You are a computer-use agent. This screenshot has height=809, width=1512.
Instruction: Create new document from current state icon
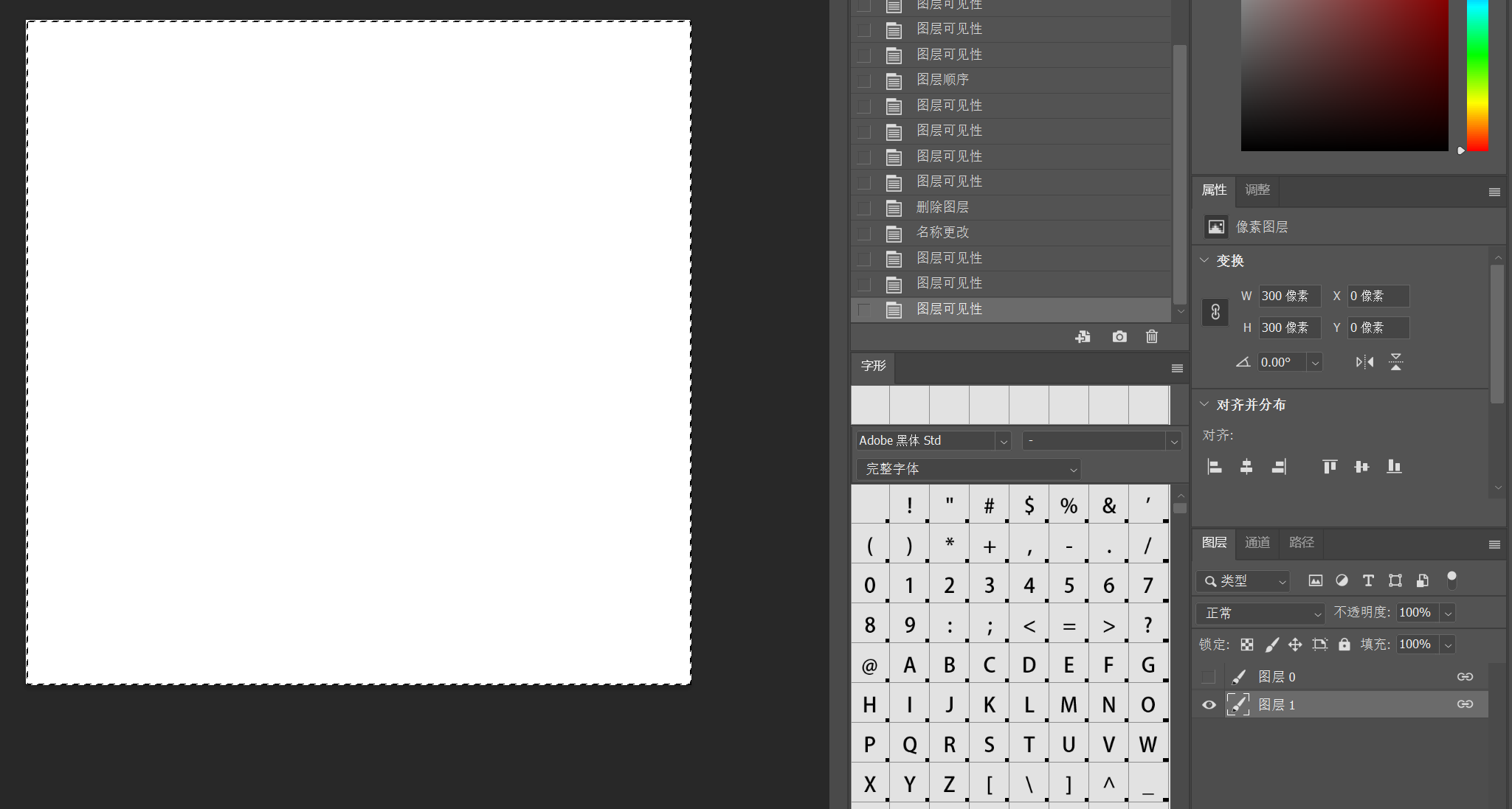1083,337
